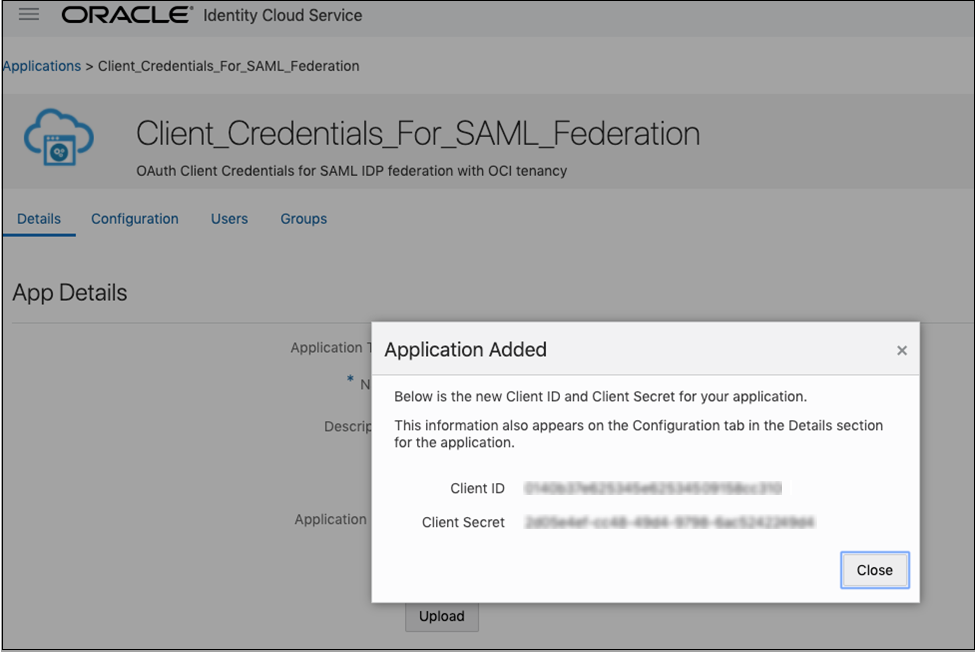Open the navigation drawer hamburger icon
This screenshot has width=975, height=652.
pyautogui.click(x=28, y=14)
